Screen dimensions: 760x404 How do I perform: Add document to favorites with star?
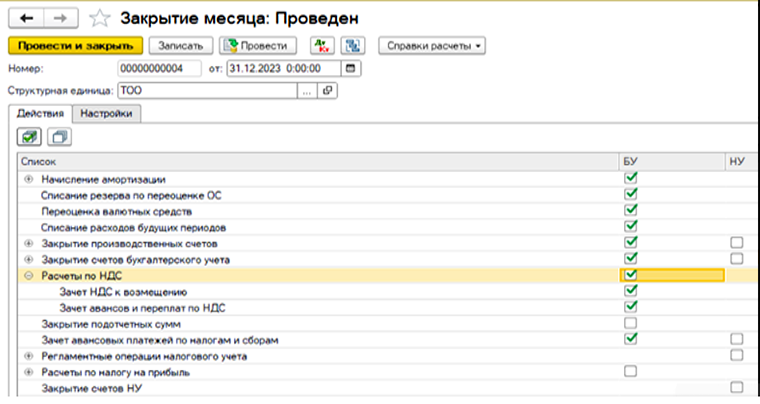(99, 17)
